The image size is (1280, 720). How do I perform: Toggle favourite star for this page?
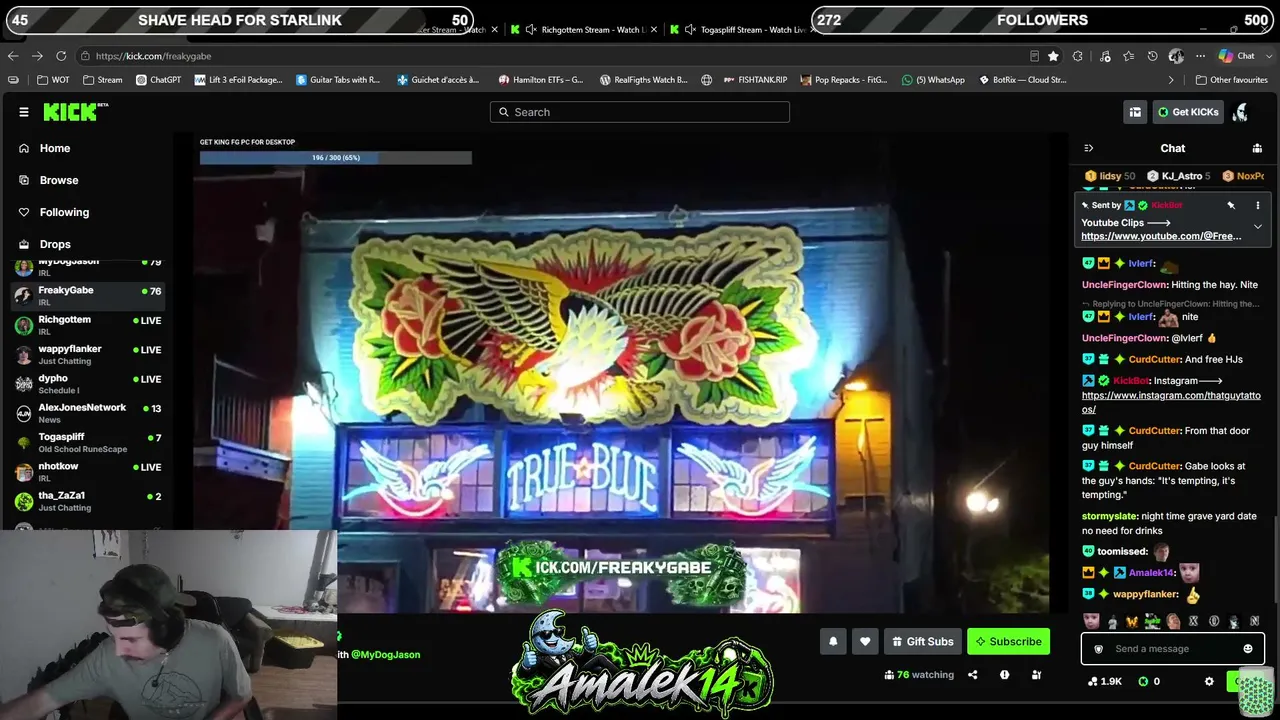tap(1053, 56)
